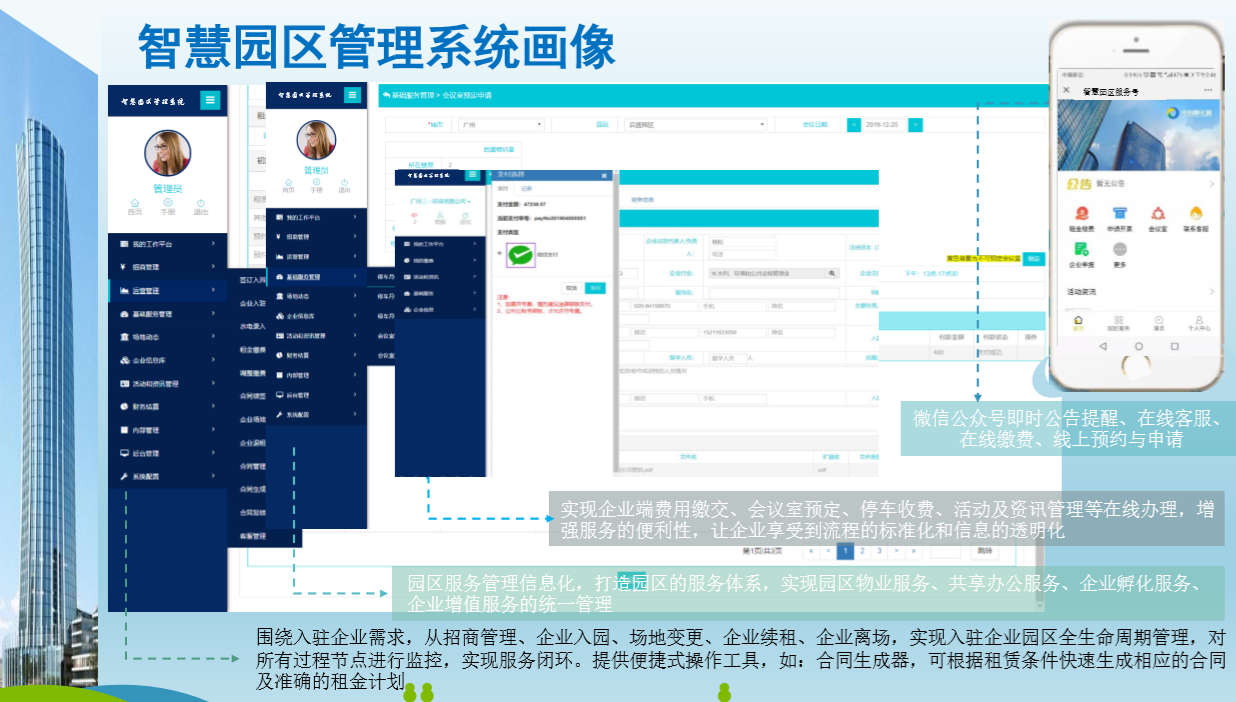This screenshot has height=702, width=1236.
Task: Close the payment dialog with X
Action: click(604, 175)
